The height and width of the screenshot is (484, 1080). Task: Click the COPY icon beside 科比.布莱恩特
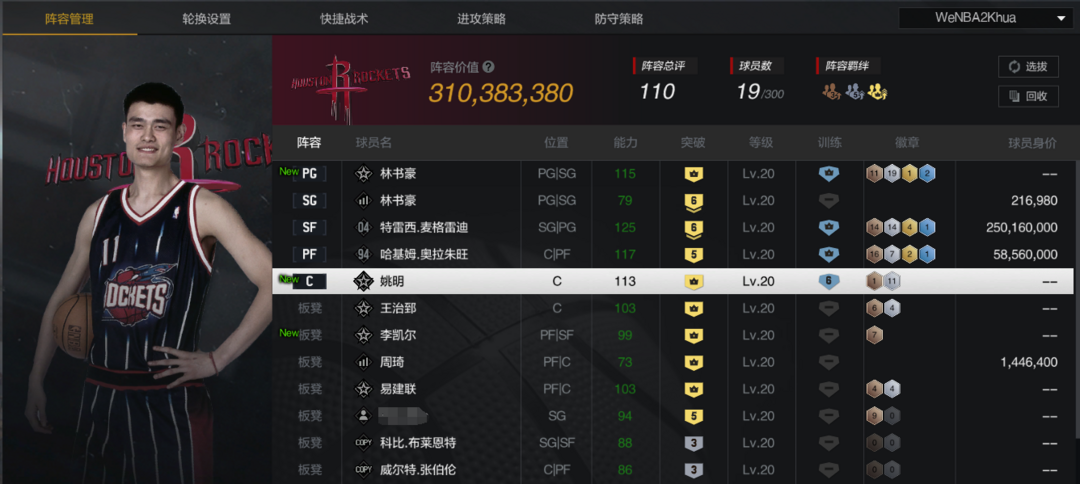(x=363, y=443)
